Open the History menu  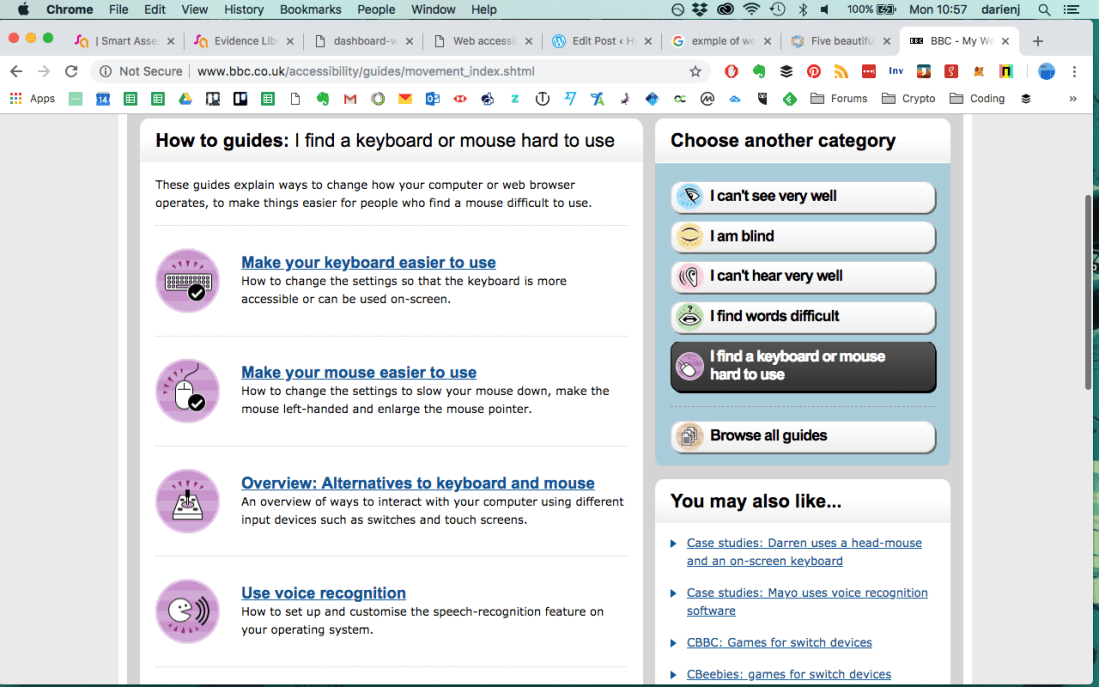pos(243,10)
